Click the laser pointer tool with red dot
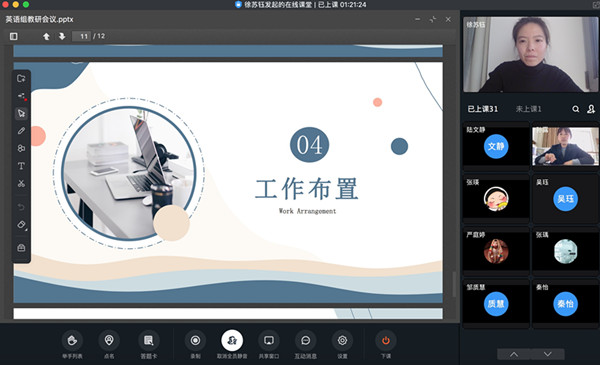This screenshot has height=365, width=600. 21,96
